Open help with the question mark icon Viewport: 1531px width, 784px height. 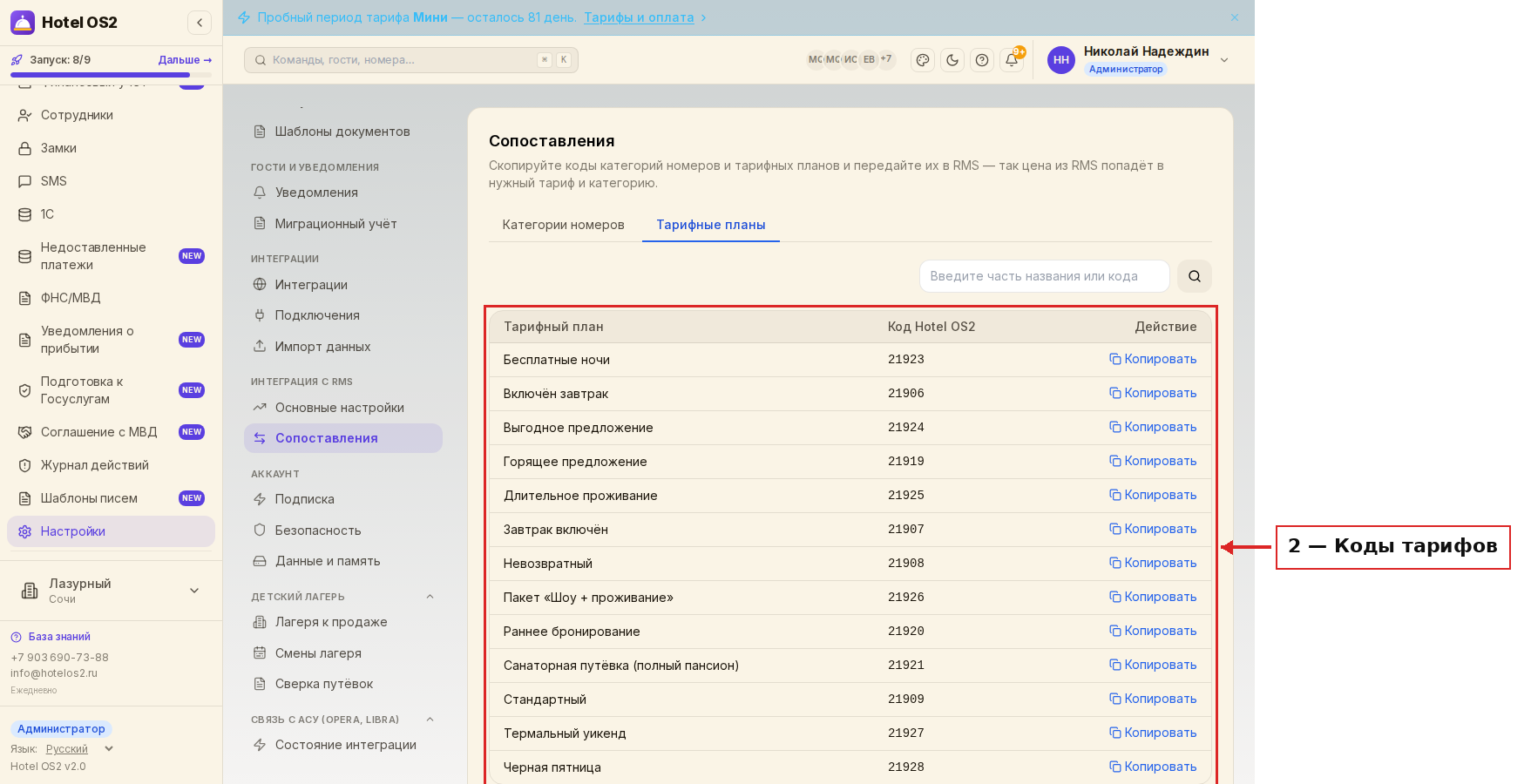point(982,60)
